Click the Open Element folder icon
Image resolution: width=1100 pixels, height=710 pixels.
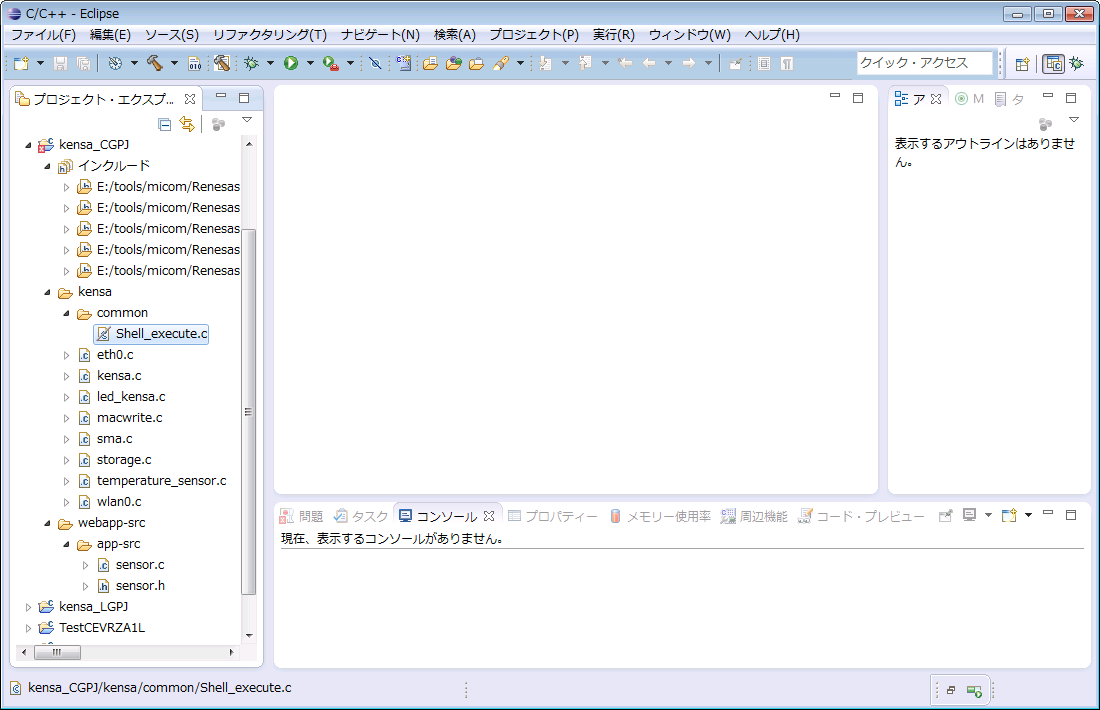[430, 63]
